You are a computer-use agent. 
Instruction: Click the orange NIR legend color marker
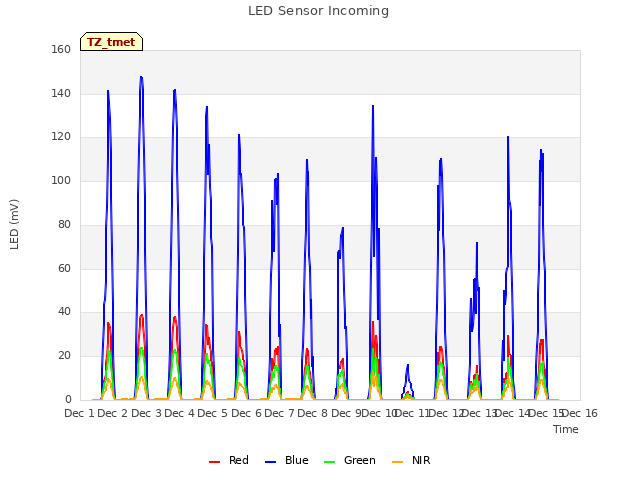tap(397, 462)
